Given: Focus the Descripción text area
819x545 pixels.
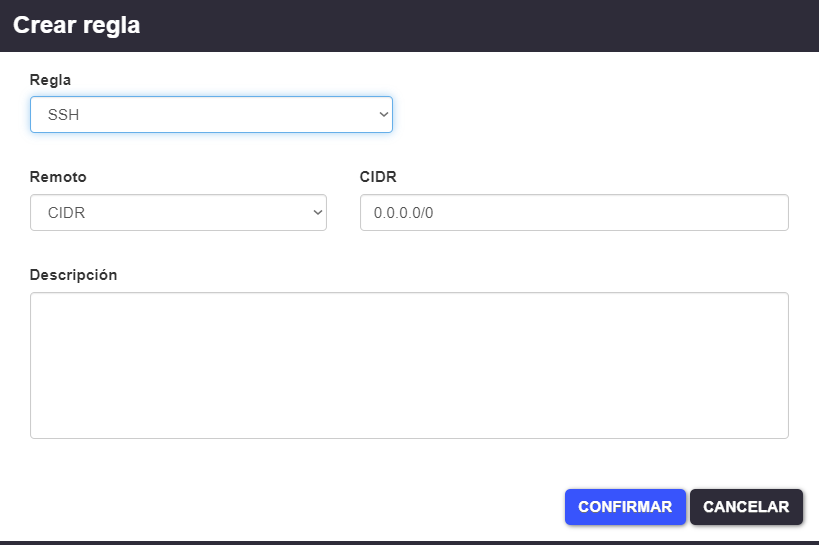Looking at the screenshot, I should 409,365.
